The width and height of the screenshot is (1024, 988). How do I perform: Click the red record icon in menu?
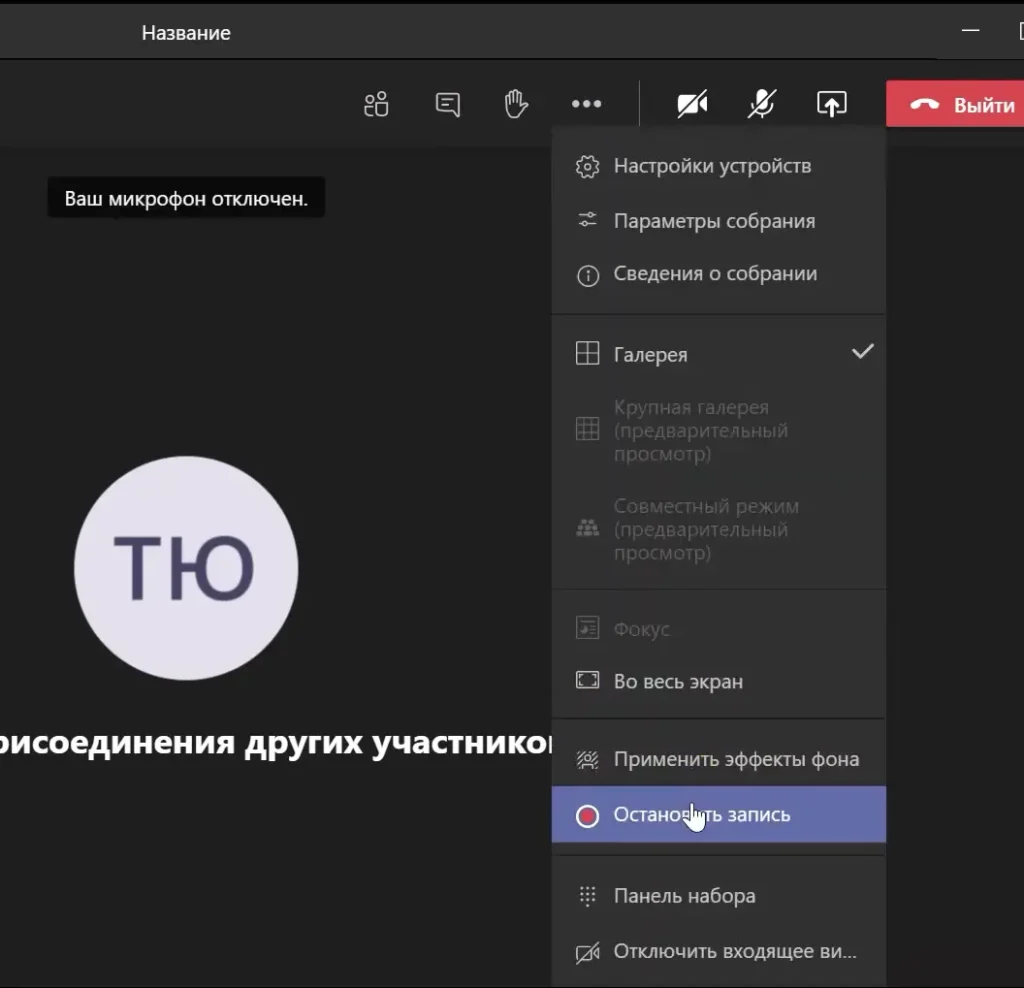pyautogui.click(x=587, y=816)
